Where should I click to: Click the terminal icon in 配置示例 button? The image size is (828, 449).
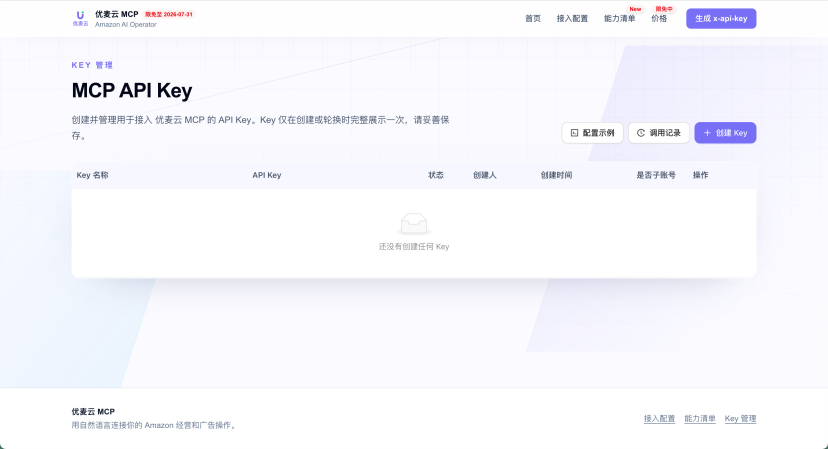(575, 133)
